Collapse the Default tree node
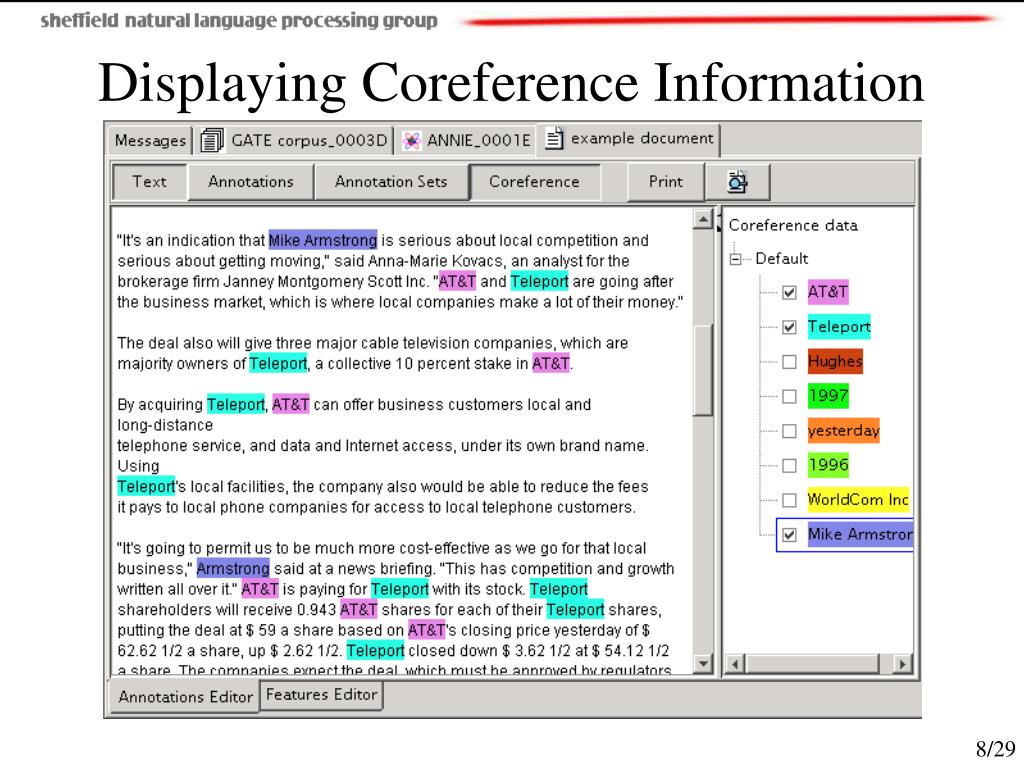1024x768 pixels. (737, 259)
